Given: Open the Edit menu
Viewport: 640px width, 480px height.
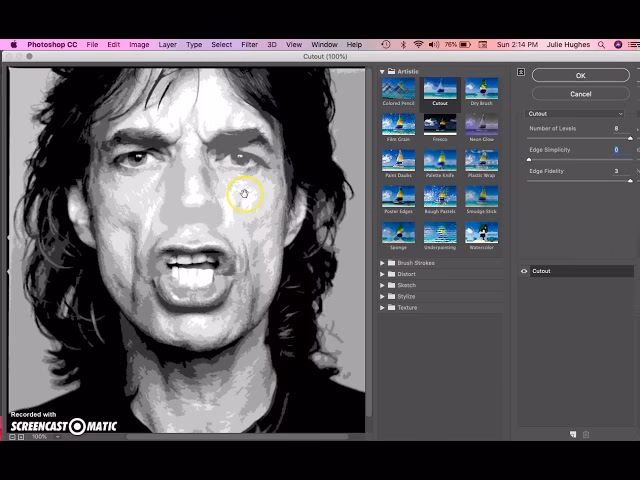Looking at the screenshot, I should click(113, 44).
